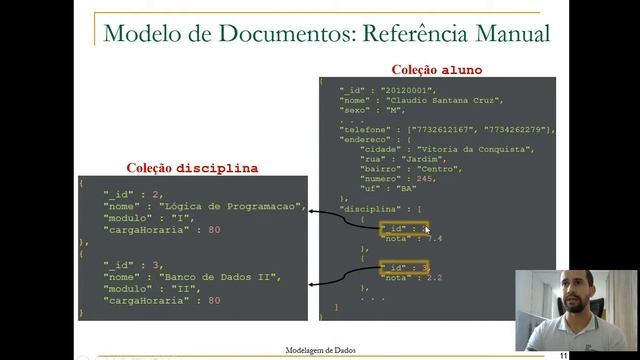Click the cidade "Vitoria da Conquista" line
Image resolution: width=640 pixels, height=360 pixels.
click(447, 149)
